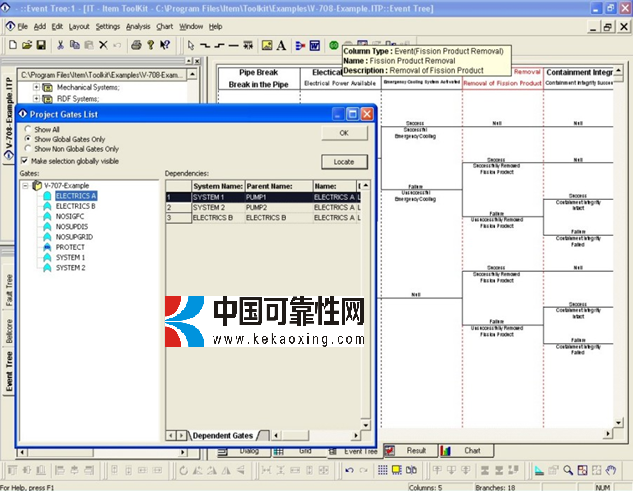Click the Open folder toolbar icon

(x=27, y=45)
